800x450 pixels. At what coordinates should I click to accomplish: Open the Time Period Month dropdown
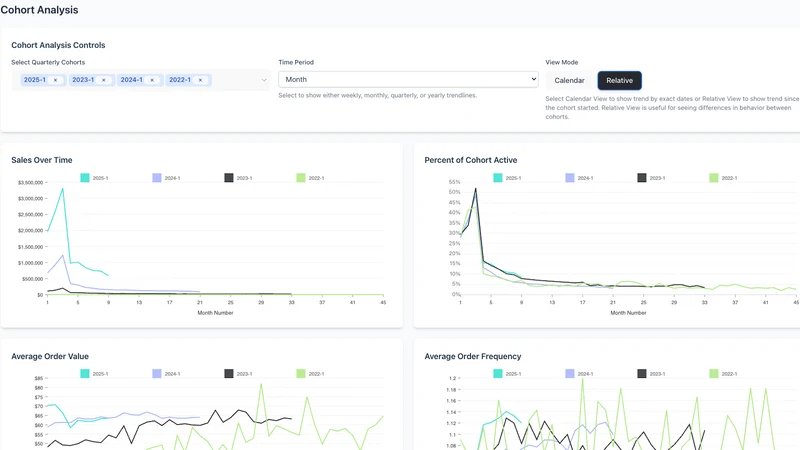point(408,80)
